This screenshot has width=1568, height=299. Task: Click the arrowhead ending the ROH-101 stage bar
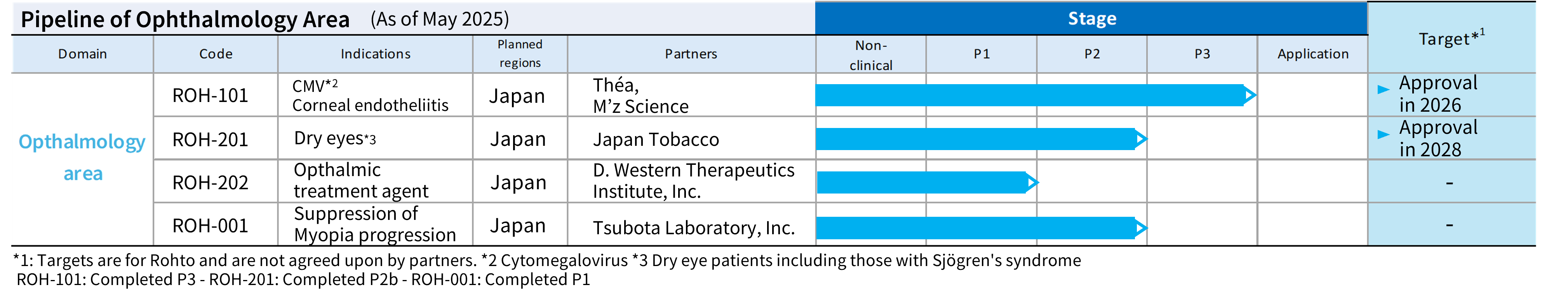tap(1250, 95)
